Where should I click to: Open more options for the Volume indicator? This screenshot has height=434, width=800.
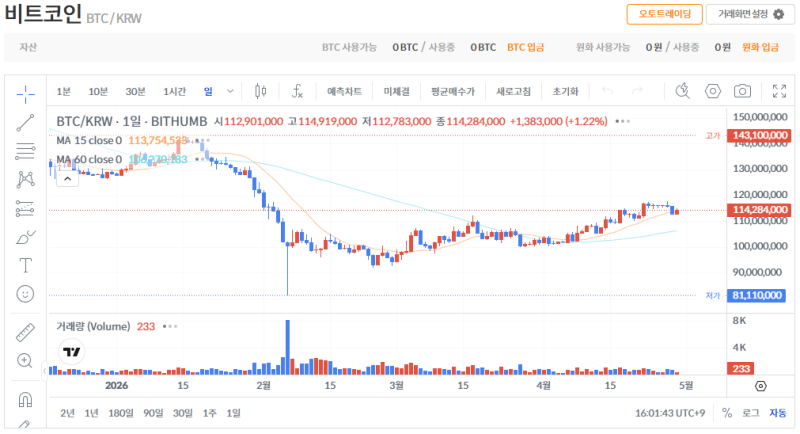tap(170, 326)
